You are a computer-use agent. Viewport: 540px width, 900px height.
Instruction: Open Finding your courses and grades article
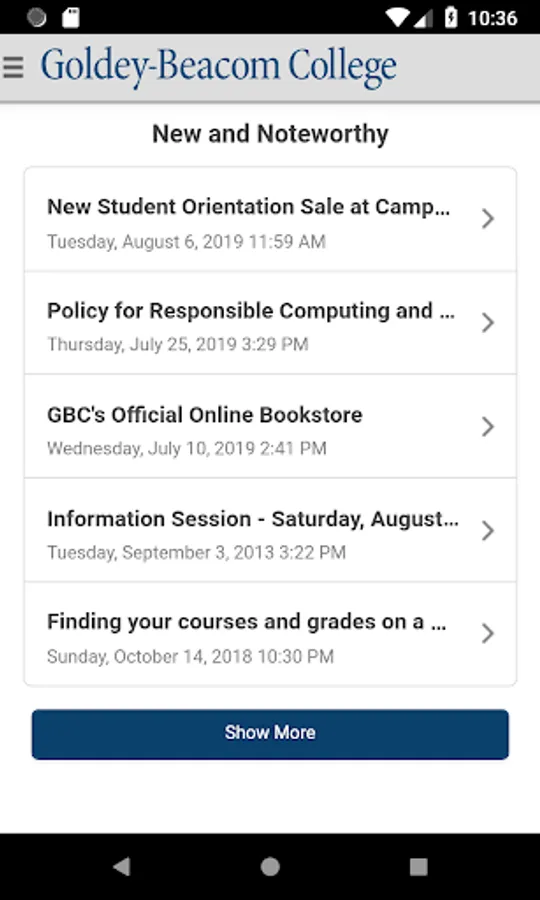click(270, 634)
